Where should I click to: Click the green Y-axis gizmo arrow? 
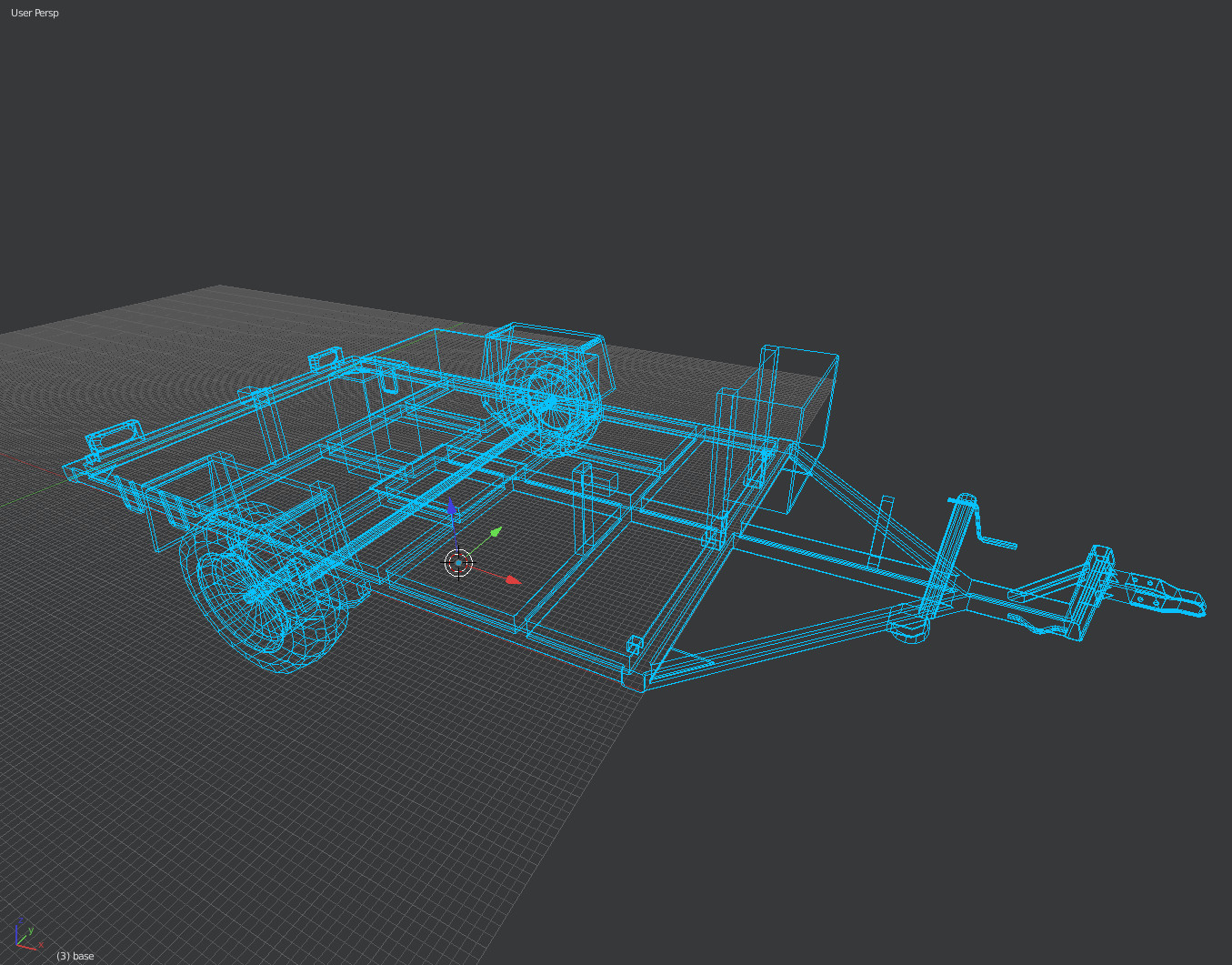tap(496, 530)
